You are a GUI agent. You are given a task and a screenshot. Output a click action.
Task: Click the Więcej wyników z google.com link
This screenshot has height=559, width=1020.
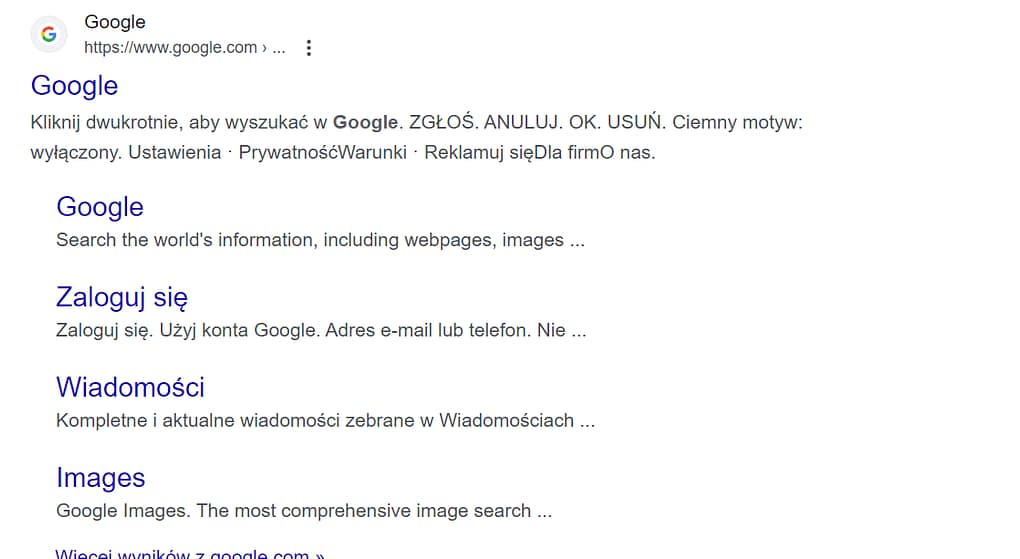[x=190, y=554]
